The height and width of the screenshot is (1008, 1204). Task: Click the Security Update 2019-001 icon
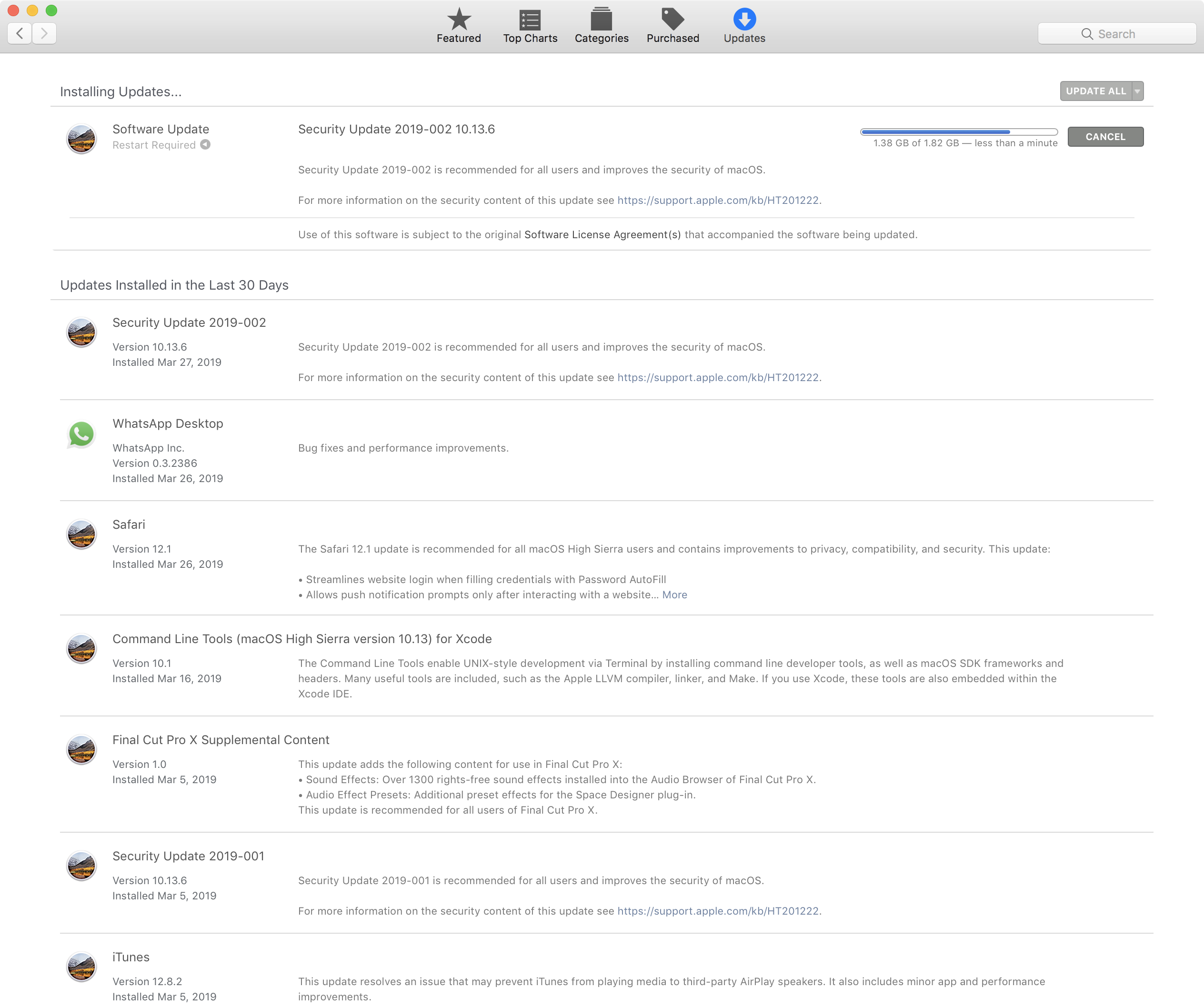[x=81, y=865]
